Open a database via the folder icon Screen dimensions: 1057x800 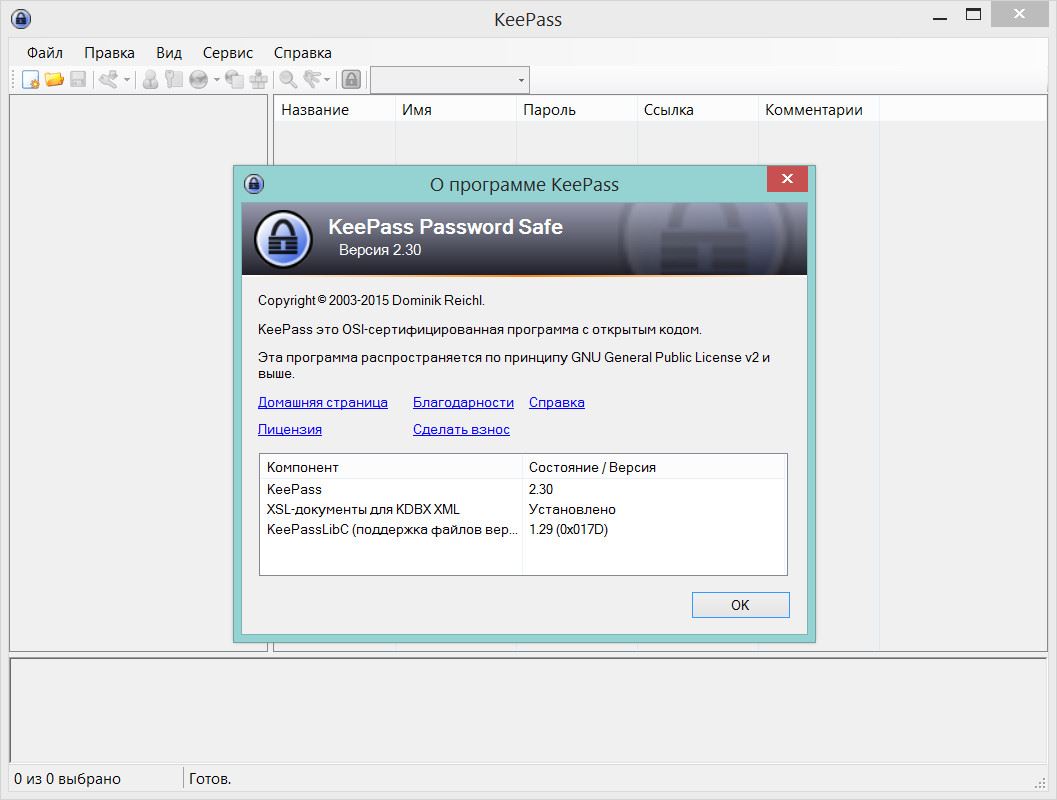tap(54, 80)
